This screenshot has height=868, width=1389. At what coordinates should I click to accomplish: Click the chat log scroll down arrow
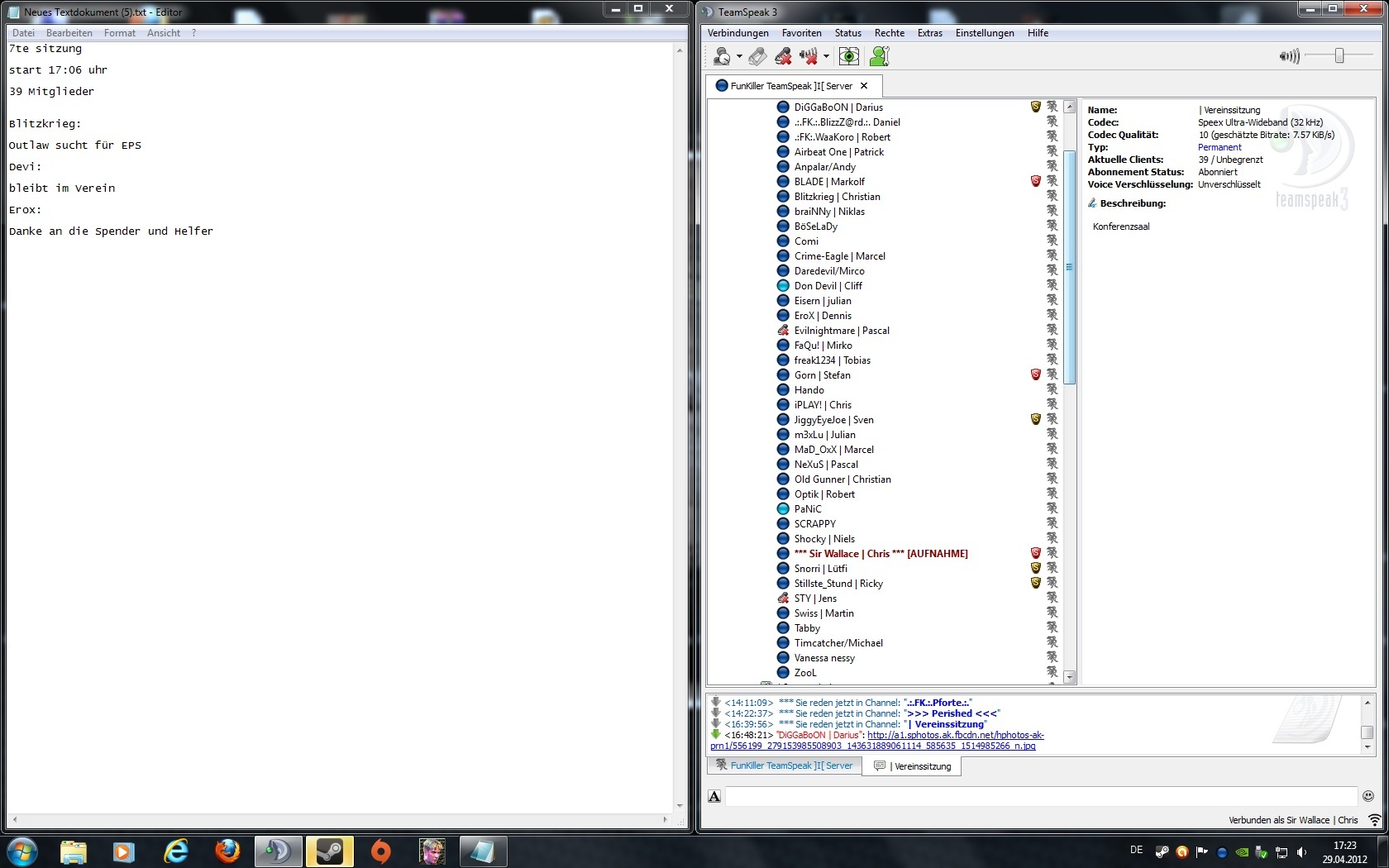(1368, 747)
